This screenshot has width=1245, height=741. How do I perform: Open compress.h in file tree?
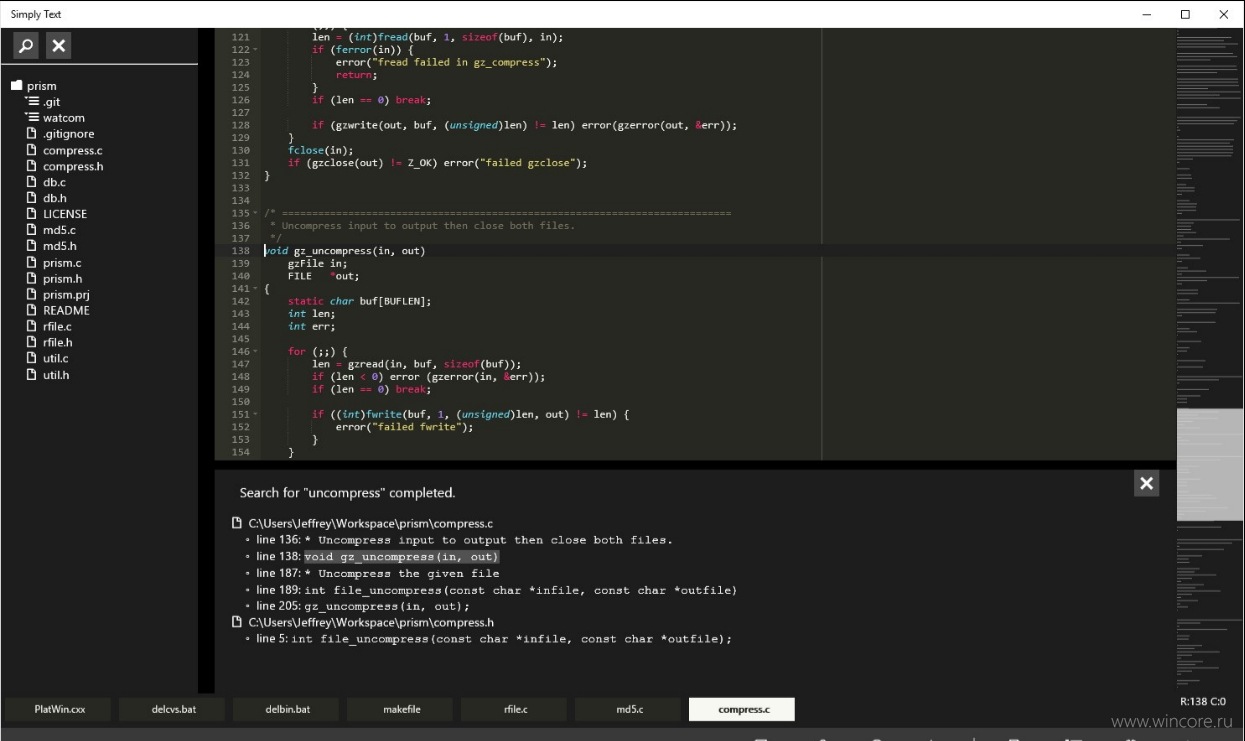pyautogui.click(x=73, y=166)
